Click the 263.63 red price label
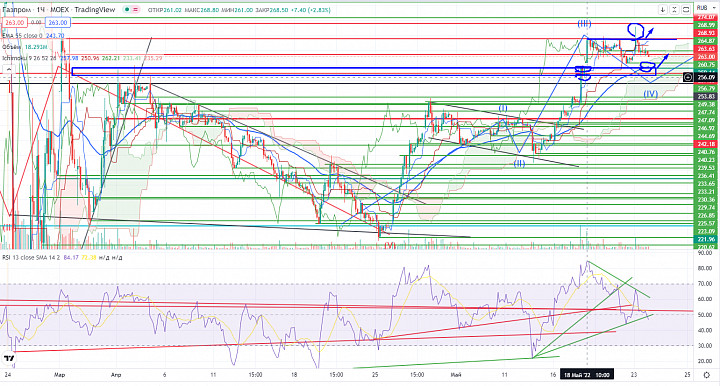This screenshot has height=386, width=720. (x=706, y=49)
